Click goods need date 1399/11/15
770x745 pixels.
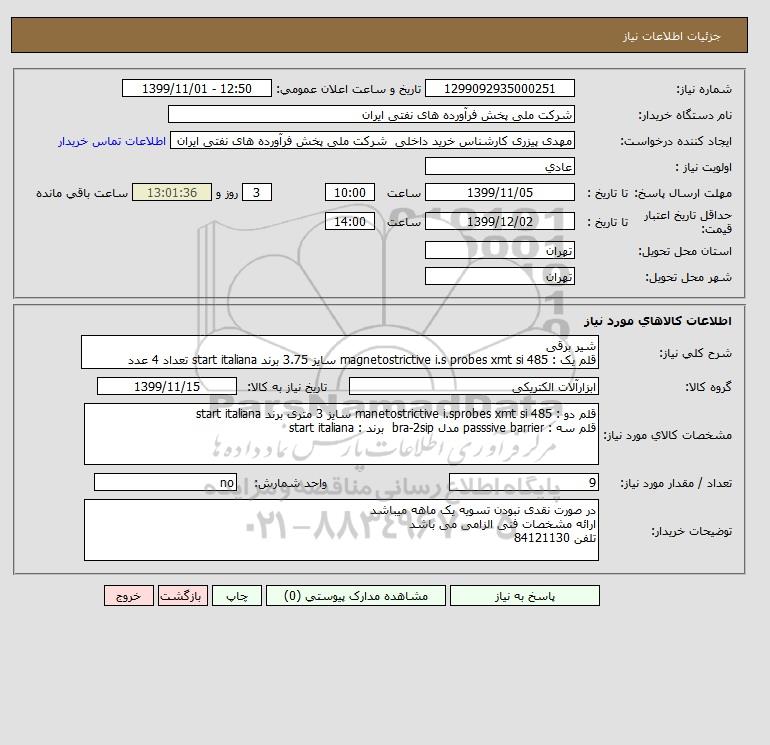point(167,386)
